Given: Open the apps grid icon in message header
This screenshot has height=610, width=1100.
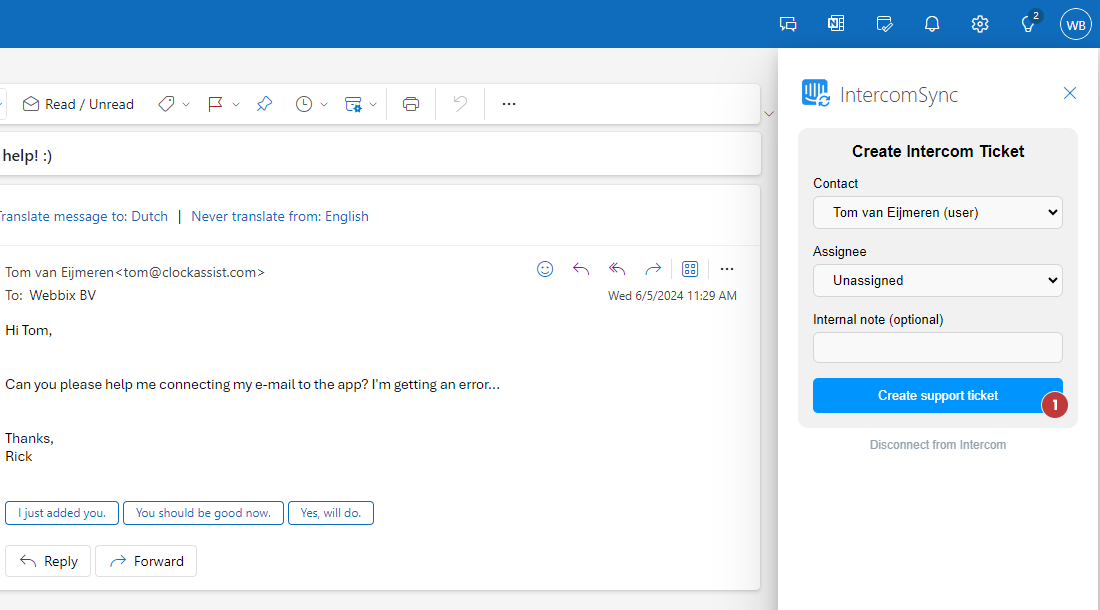Looking at the screenshot, I should point(690,269).
